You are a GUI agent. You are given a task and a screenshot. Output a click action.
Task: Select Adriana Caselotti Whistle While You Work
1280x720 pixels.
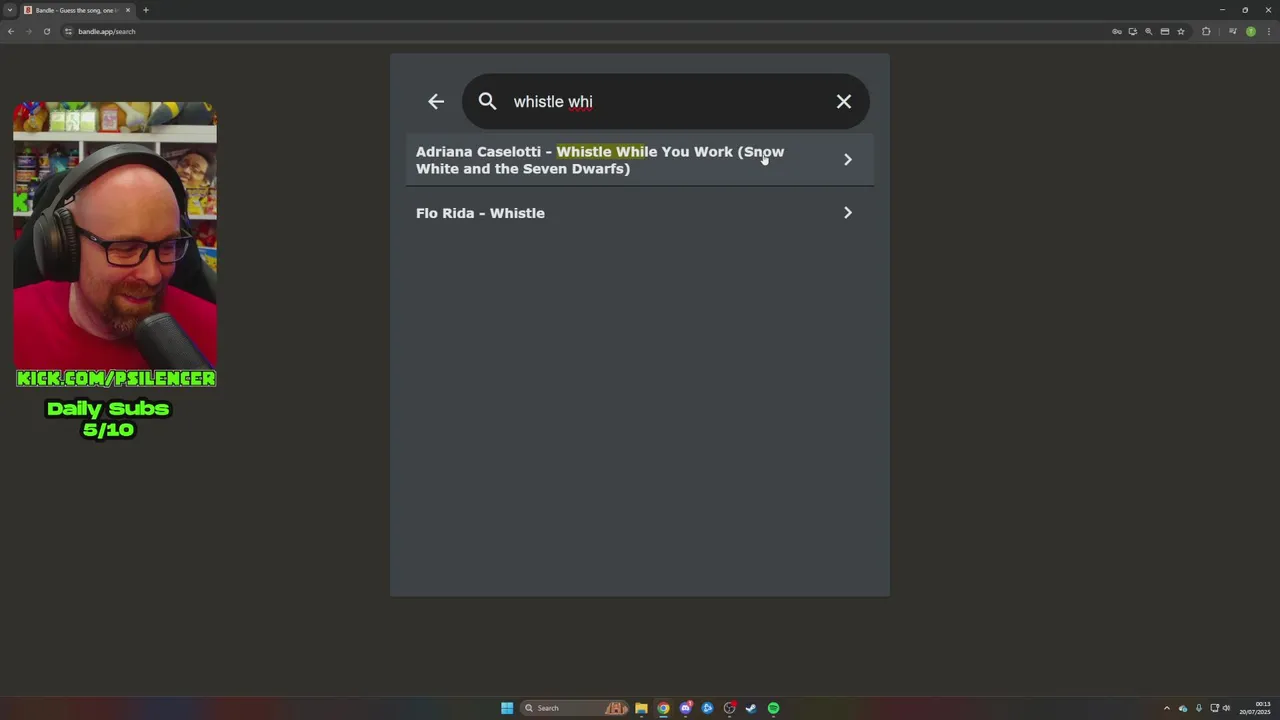tap(640, 160)
